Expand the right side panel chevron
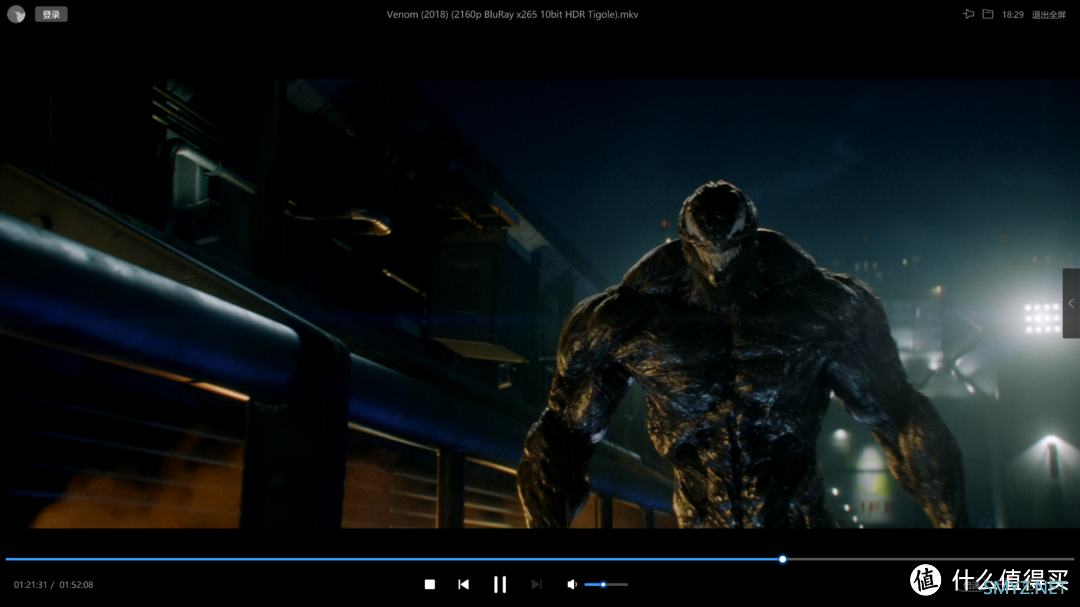Viewport: 1080px width, 607px height. coord(1071,303)
